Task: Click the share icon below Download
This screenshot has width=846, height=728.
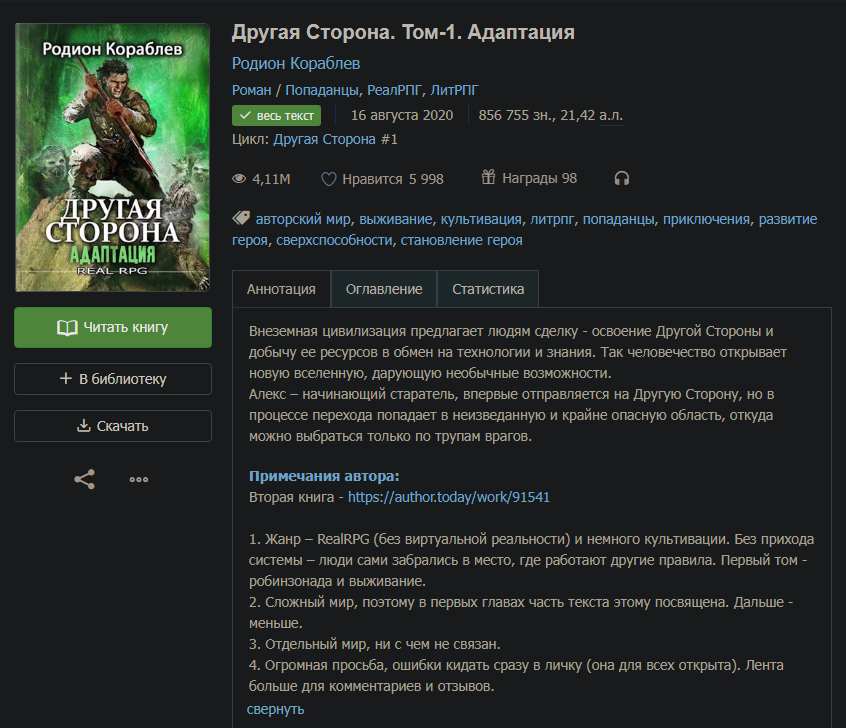Action: click(x=85, y=479)
